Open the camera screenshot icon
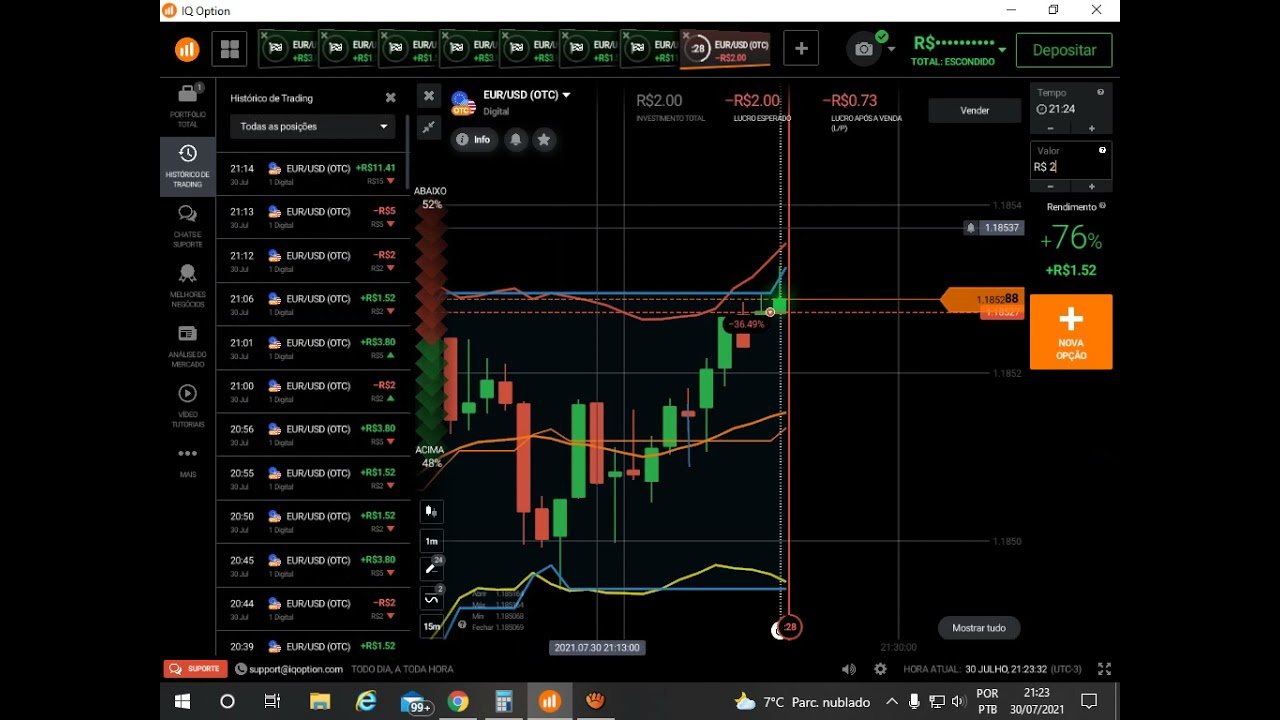1280x720 pixels. click(864, 49)
